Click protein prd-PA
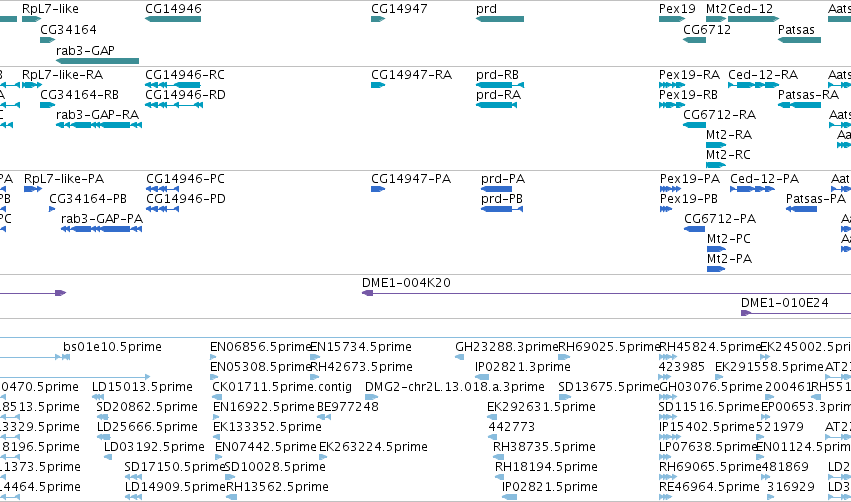Image resolution: width=851 pixels, height=502 pixels. pos(497,189)
